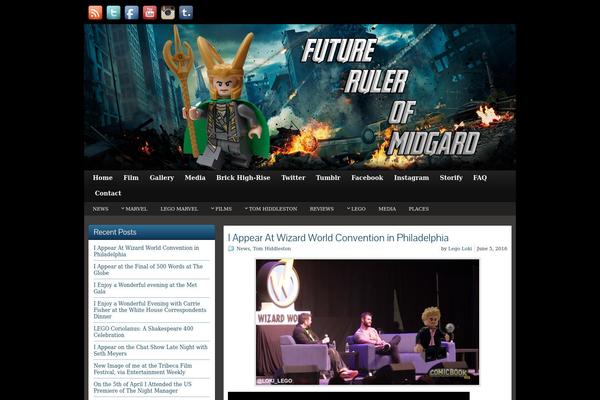Select the PLACES category

pos(419,209)
